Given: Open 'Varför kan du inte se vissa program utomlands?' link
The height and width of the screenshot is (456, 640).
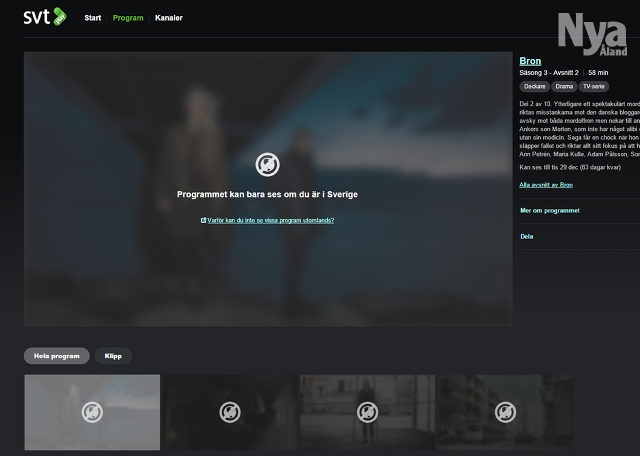Looking at the screenshot, I should (271, 220).
